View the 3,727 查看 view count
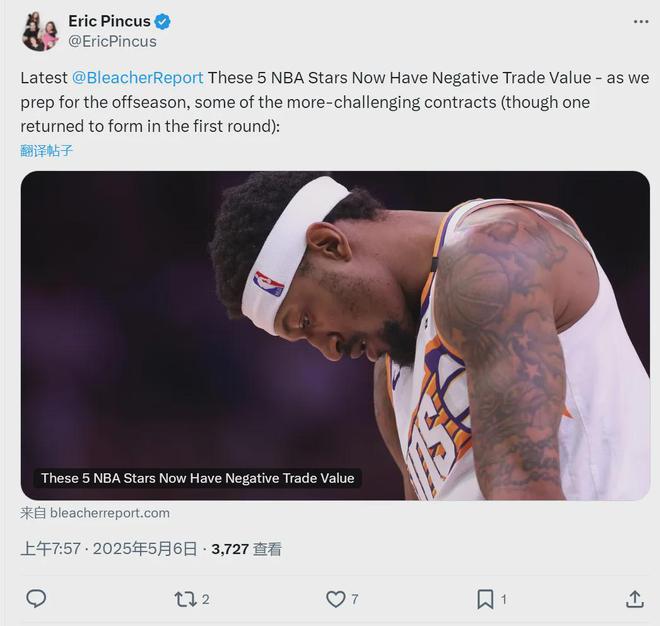660x626 pixels. [246, 549]
